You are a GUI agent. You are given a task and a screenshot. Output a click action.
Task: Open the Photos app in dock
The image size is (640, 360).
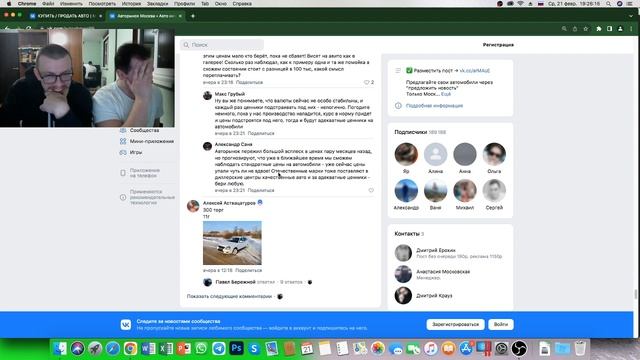[x=378, y=348]
